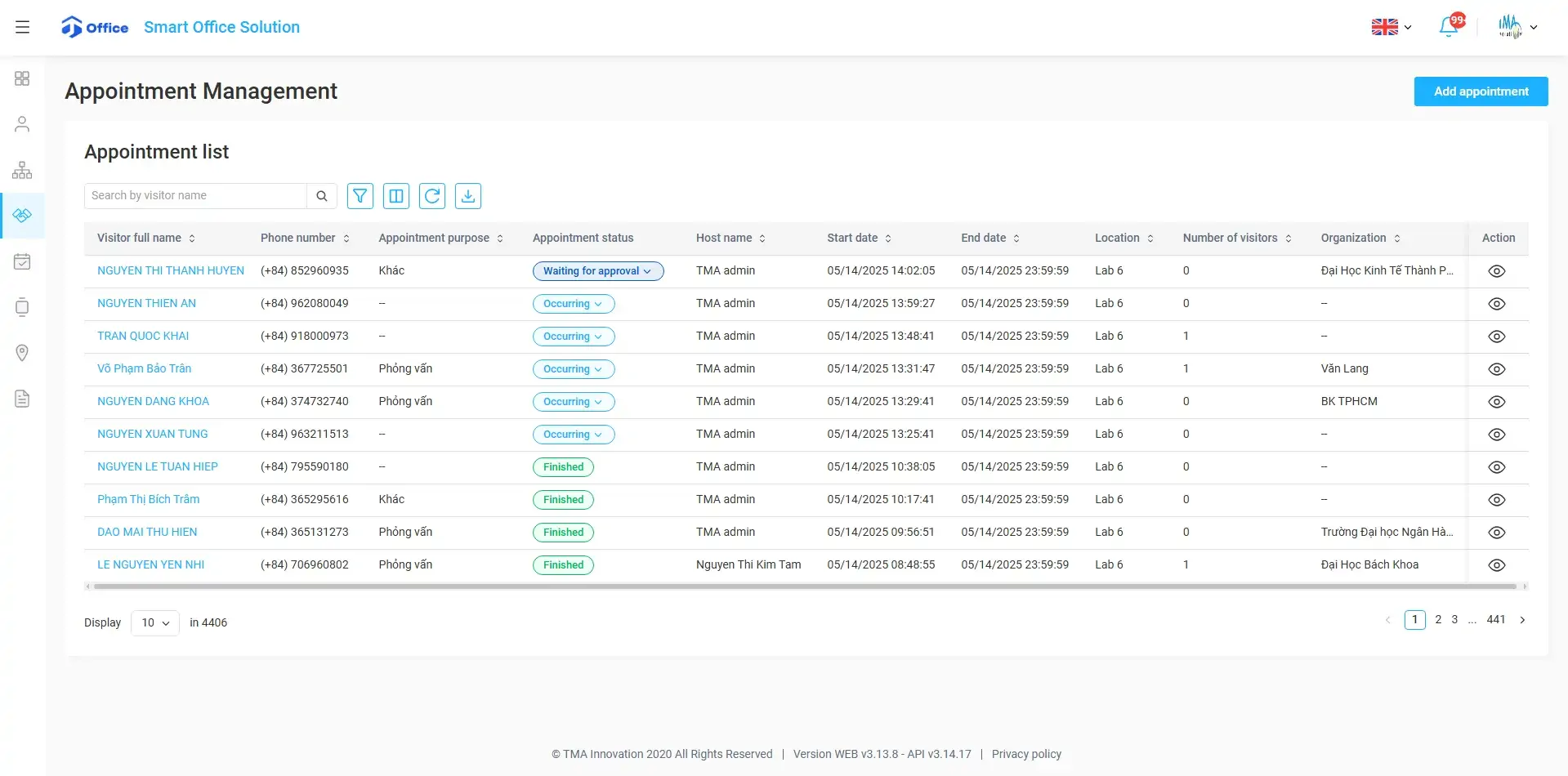
Task: Open the organization chart sidebar item
Action: coord(22,170)
